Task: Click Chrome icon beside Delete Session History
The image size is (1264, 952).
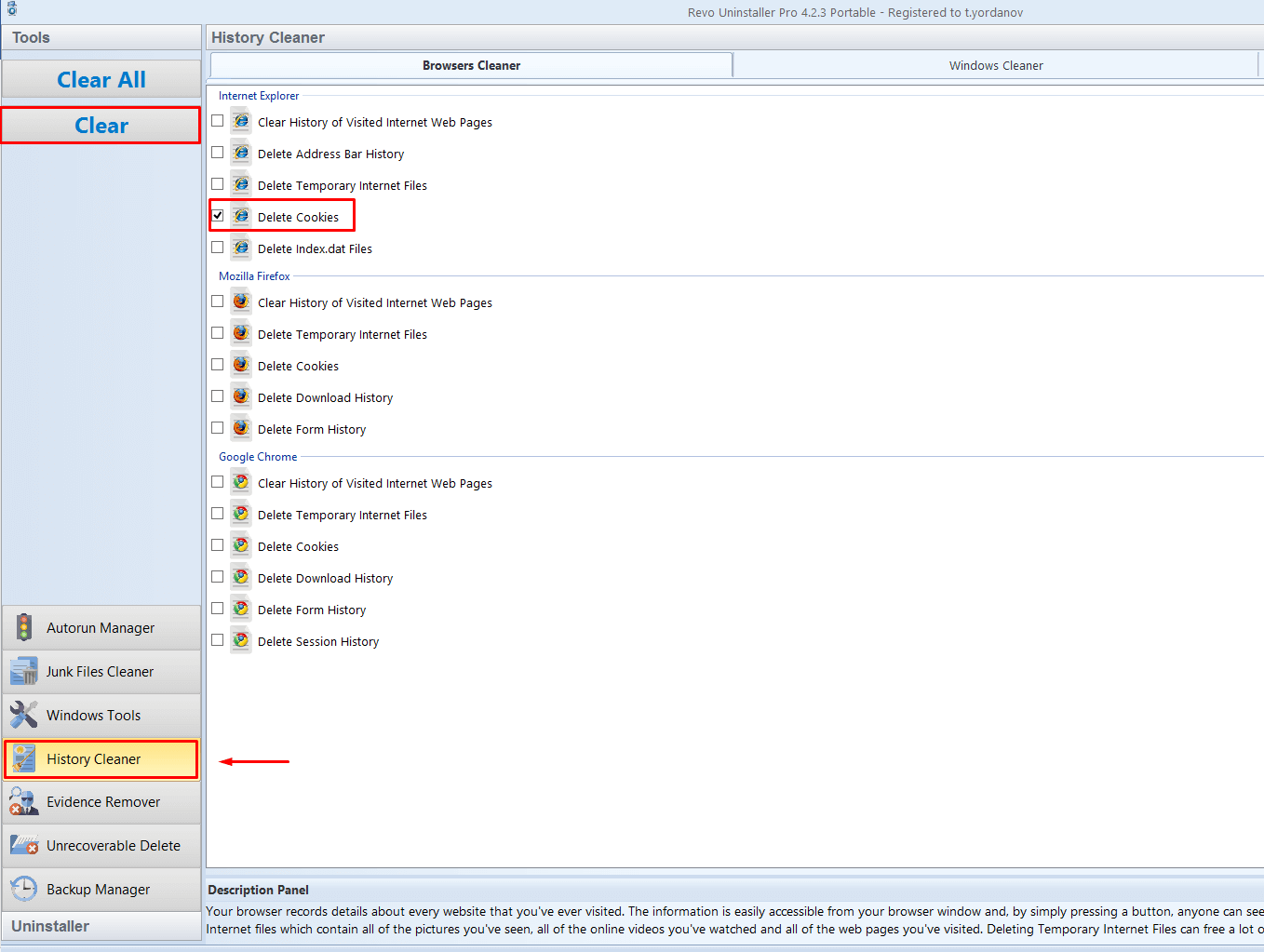Action: pyautogui.click(x=241, y=640)
